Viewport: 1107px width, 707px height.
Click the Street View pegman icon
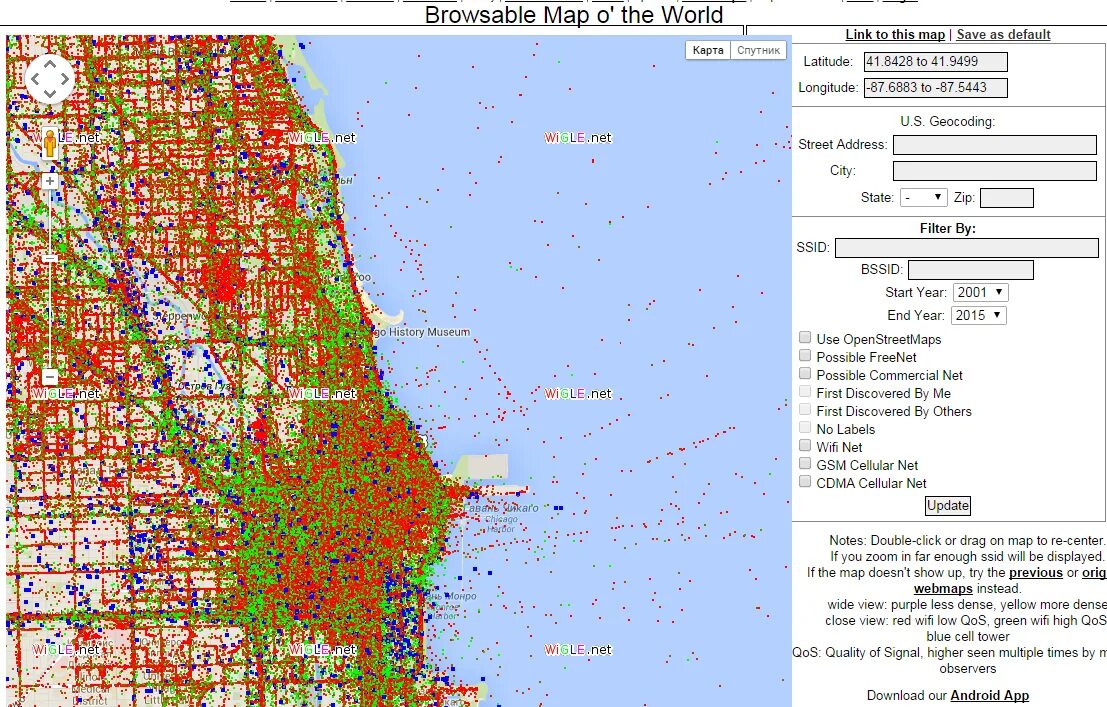49,143
